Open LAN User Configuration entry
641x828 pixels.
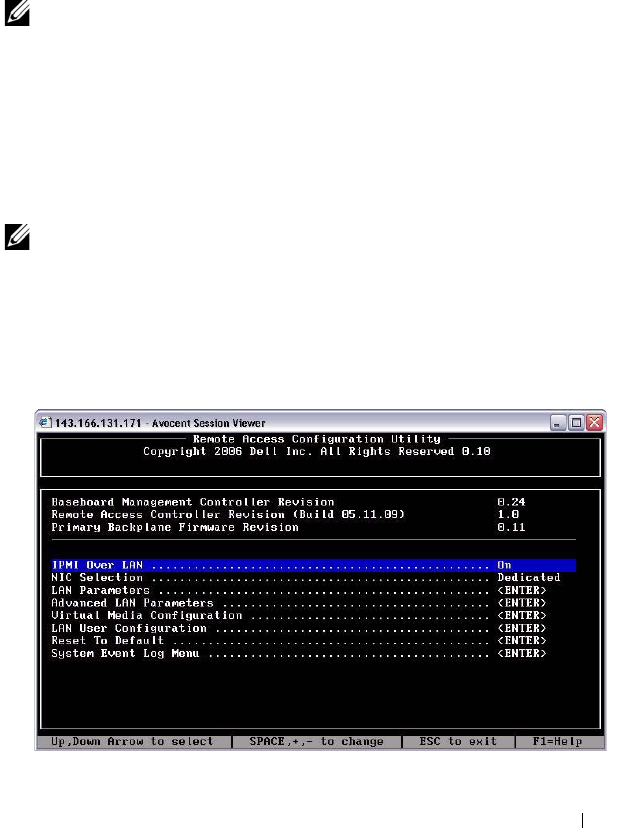click(299, 628)
